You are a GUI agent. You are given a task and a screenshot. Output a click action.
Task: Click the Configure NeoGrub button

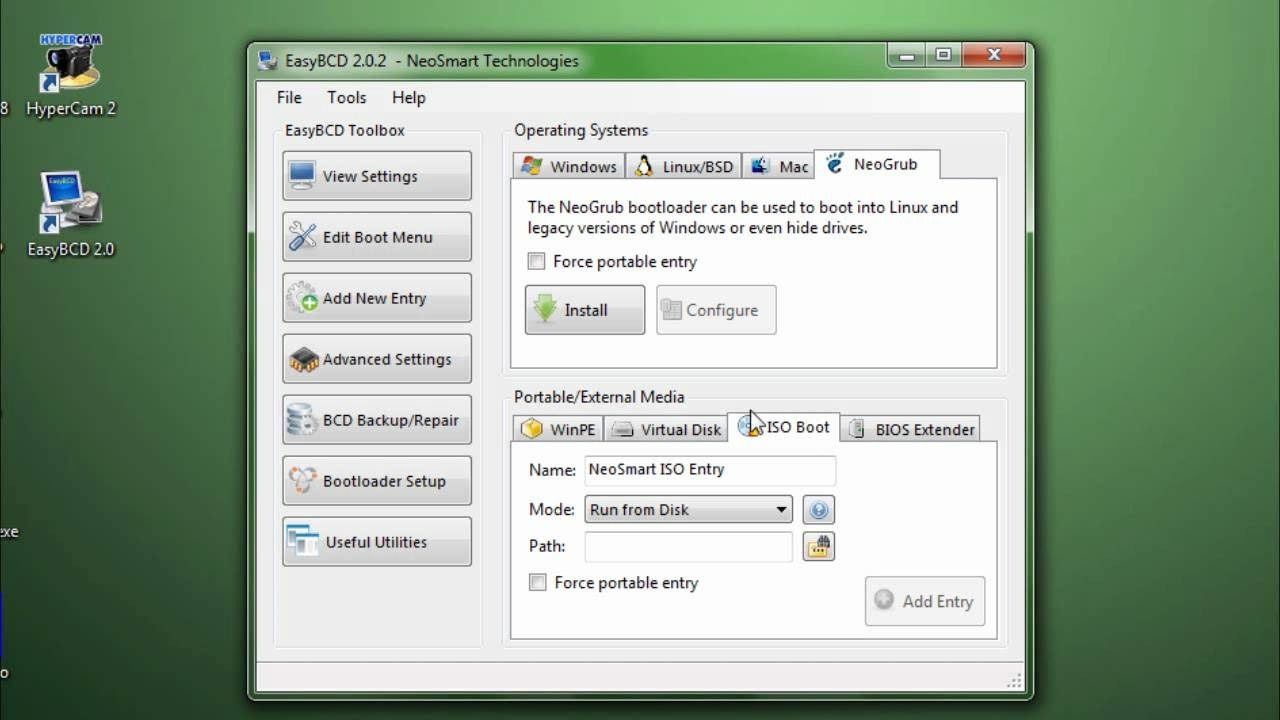click(x=716, y=310)
